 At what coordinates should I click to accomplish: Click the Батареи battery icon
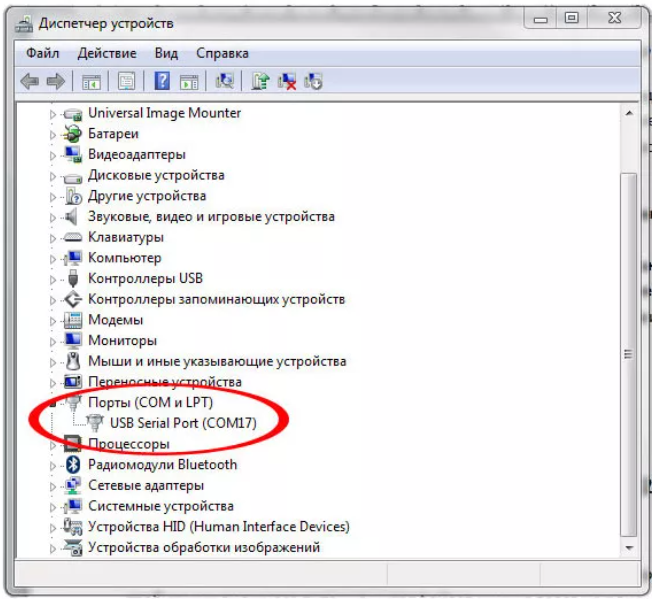pyautogui.click(x=72, y=134)
